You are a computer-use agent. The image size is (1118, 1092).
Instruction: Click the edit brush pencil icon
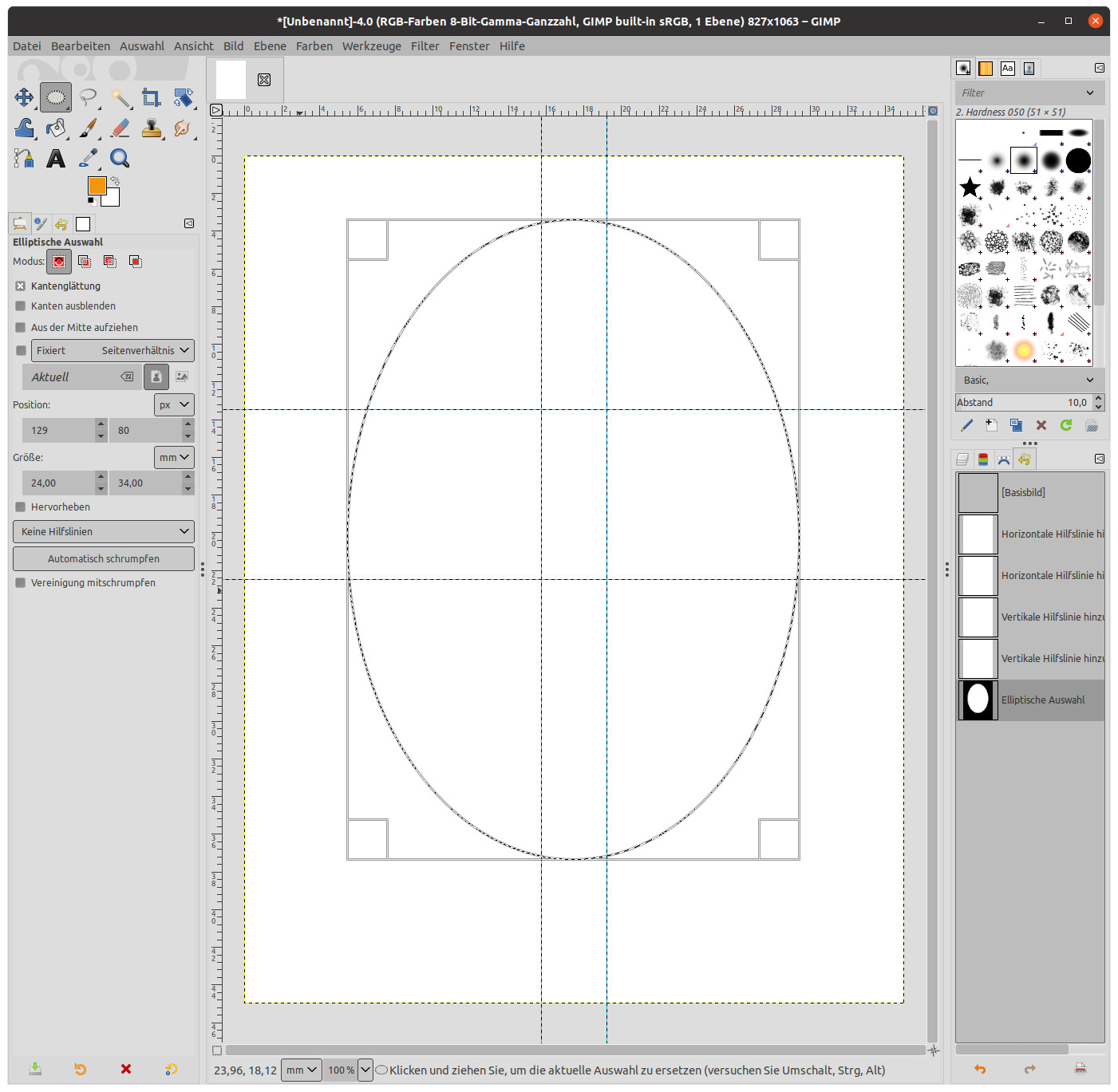coord(966,425)
